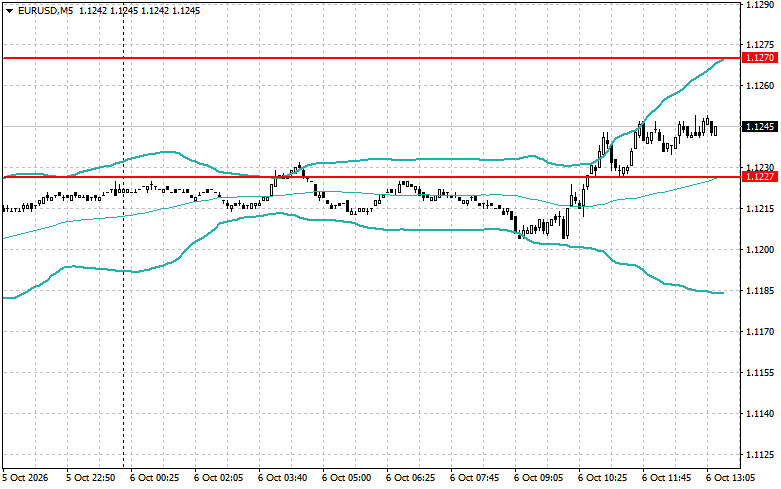Viewport: 781px width, 489px height.
Task: Click the 1.1125 price axis label
Action: [760, 455]
